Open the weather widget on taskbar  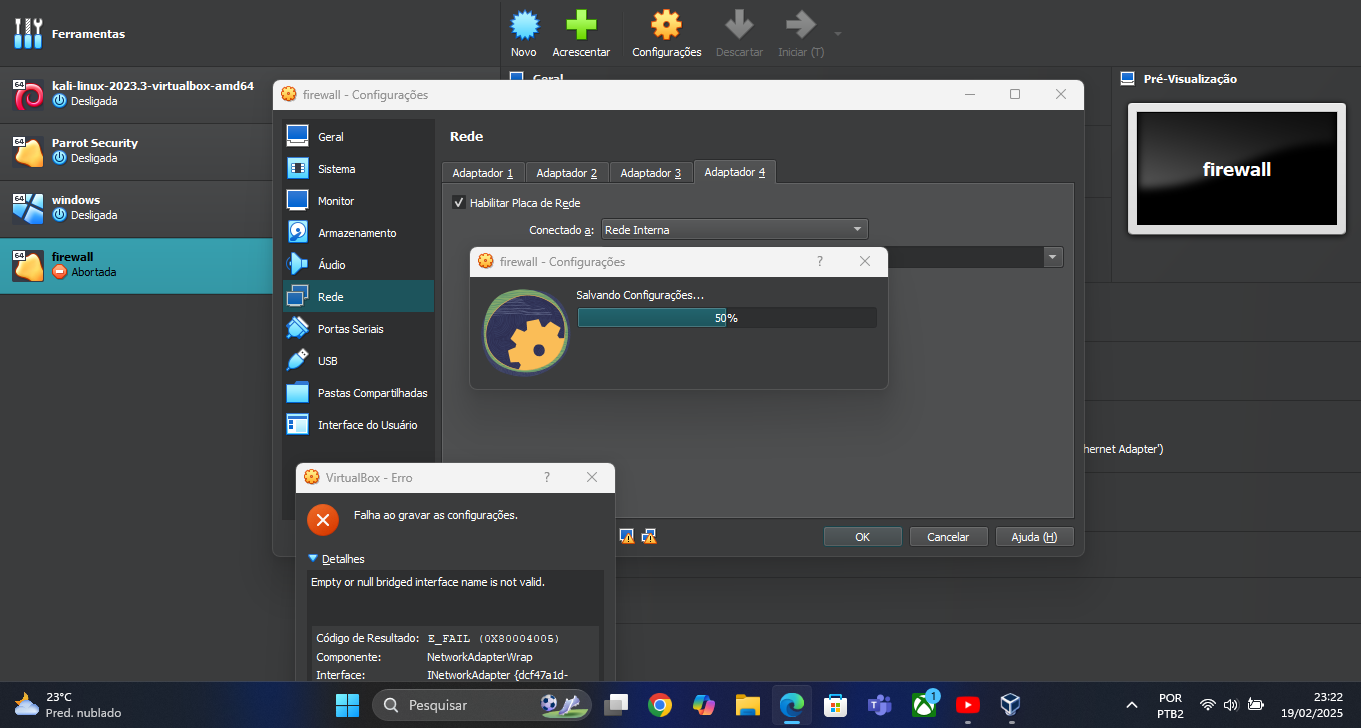pos(68,705)
